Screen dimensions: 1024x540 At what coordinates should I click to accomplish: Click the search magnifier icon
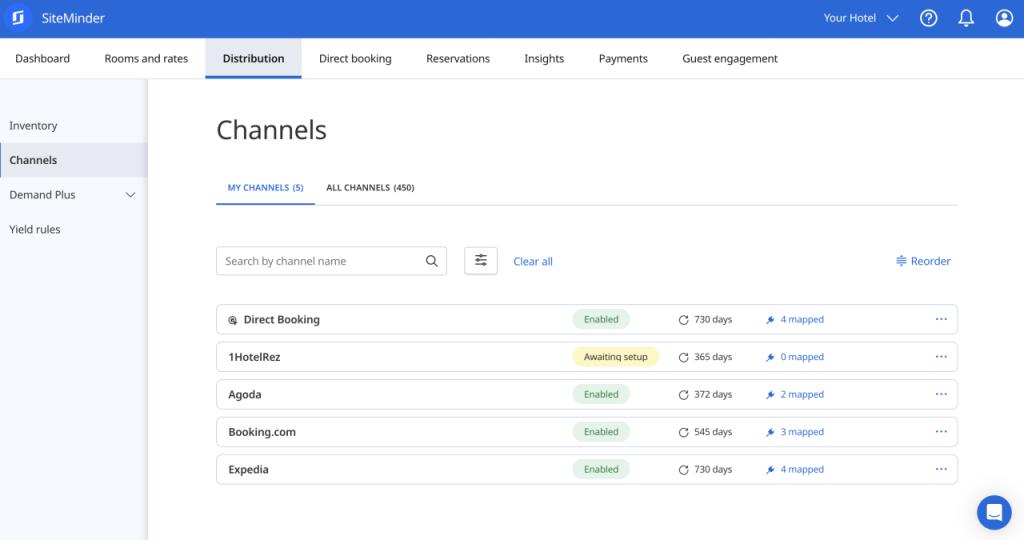[432, 261]
